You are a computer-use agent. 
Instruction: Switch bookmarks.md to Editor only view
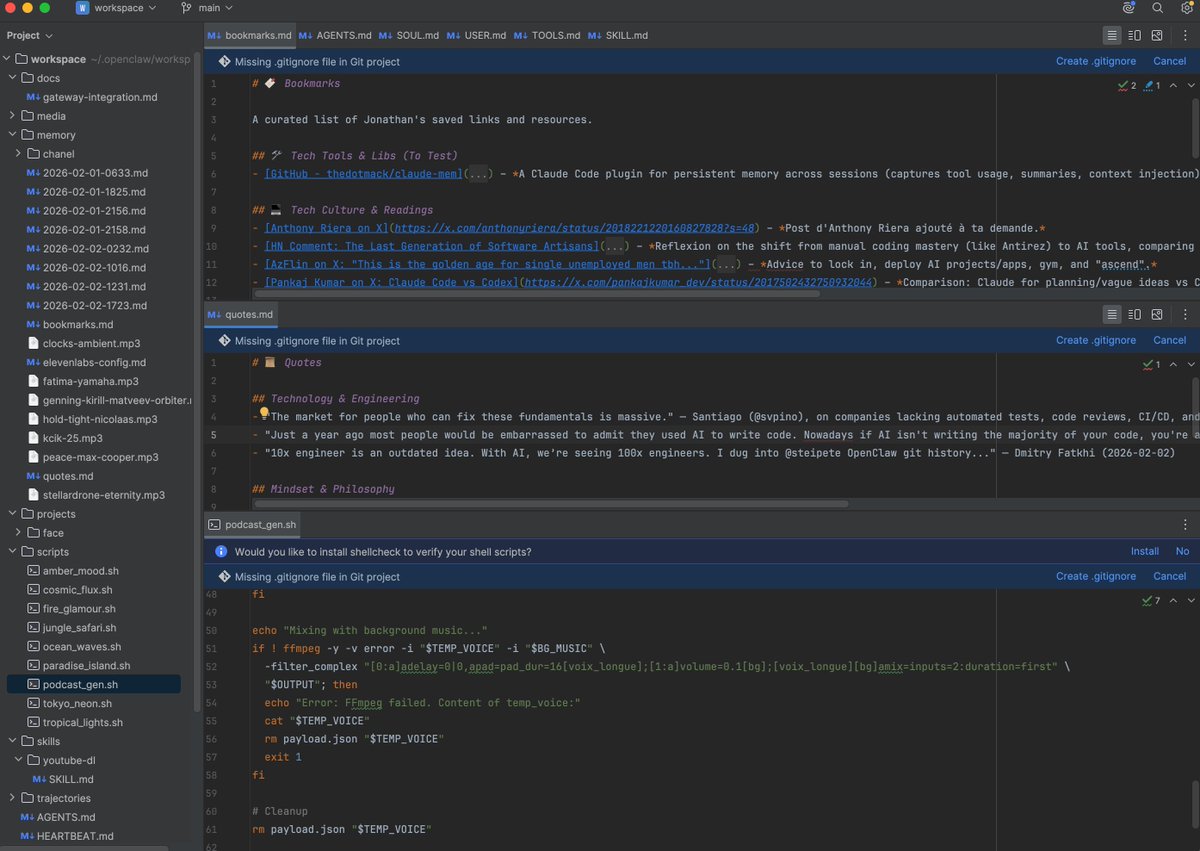(x=1112, y=35)
